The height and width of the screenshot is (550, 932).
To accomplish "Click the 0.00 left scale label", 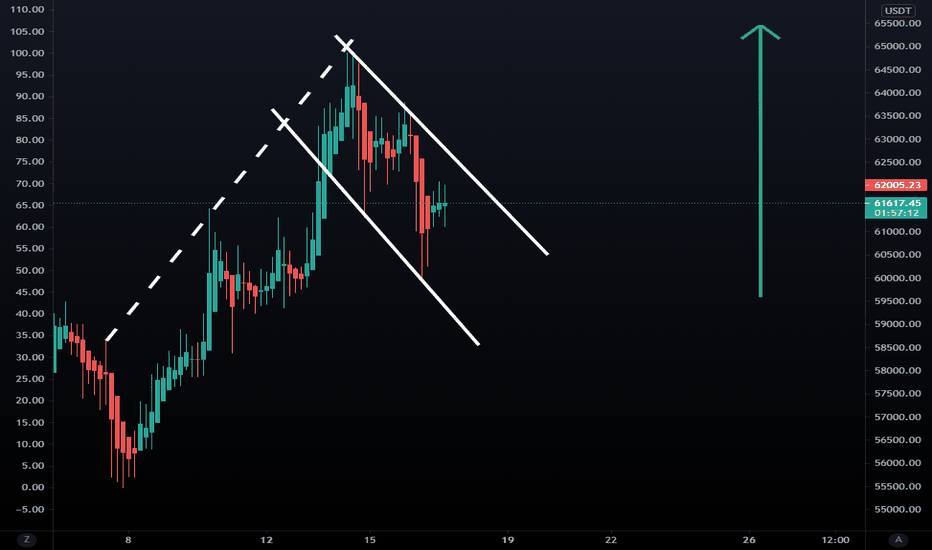I will [33, 487].
